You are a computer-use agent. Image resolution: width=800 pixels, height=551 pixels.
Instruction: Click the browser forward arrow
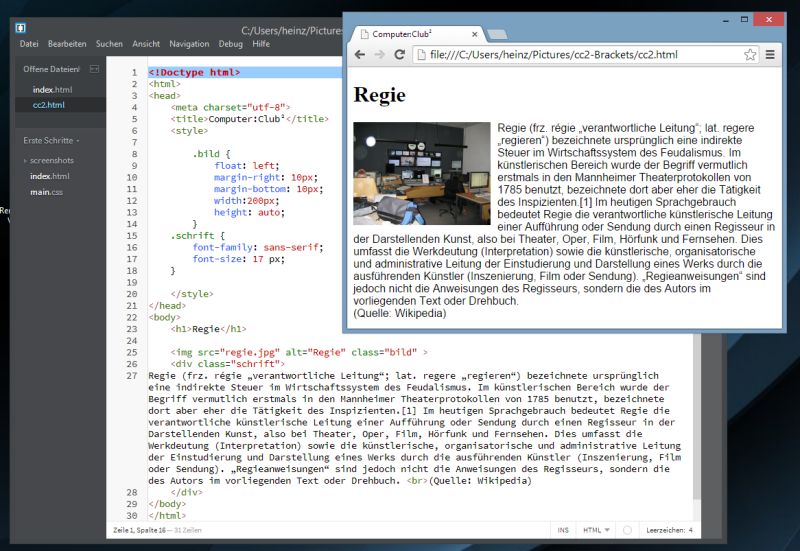point(379,55)
